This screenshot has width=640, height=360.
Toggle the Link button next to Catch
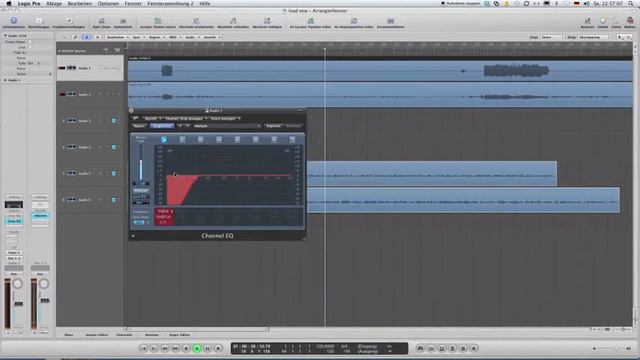point(75,37)
